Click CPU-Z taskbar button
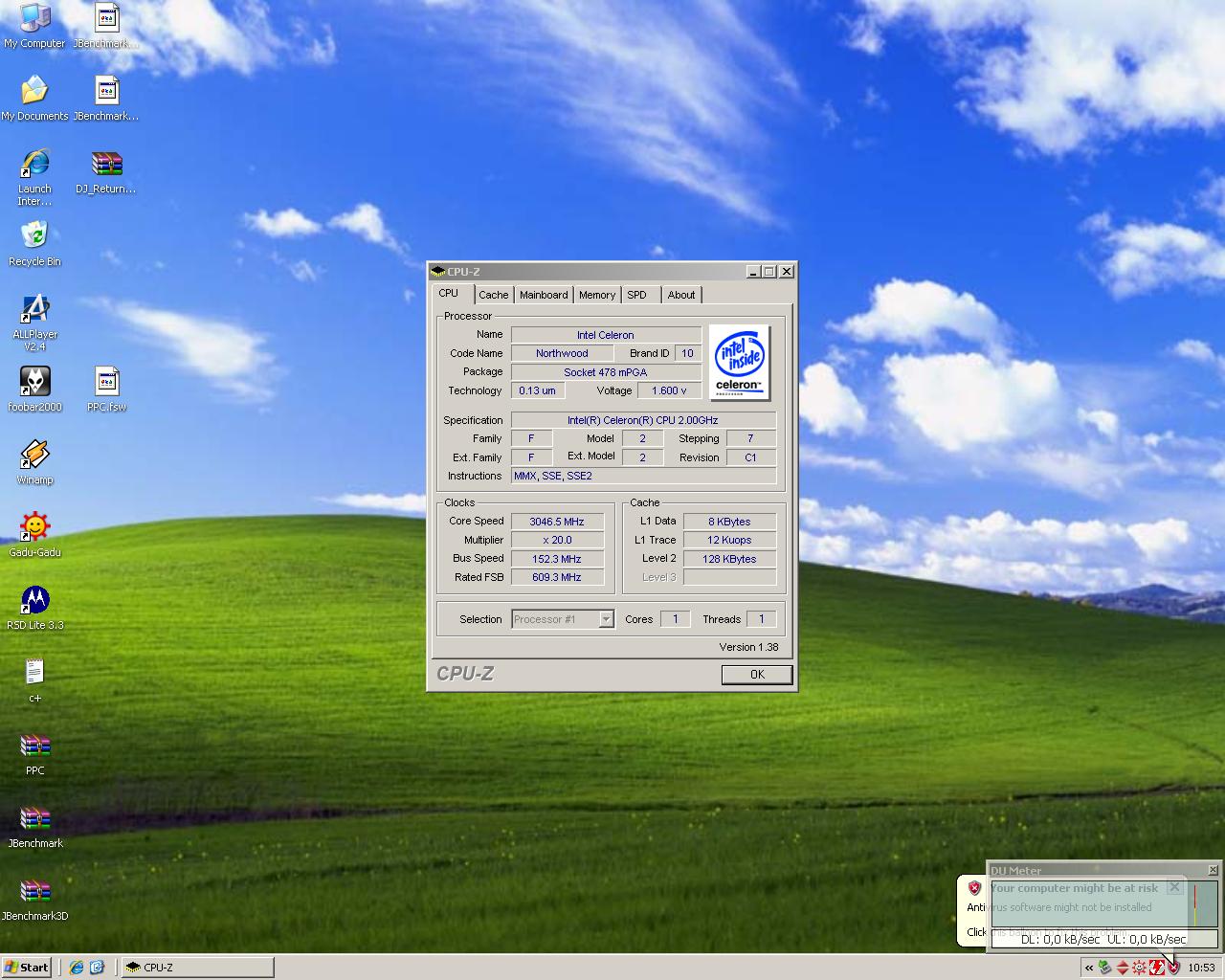1225x980 pixels. 196,968
